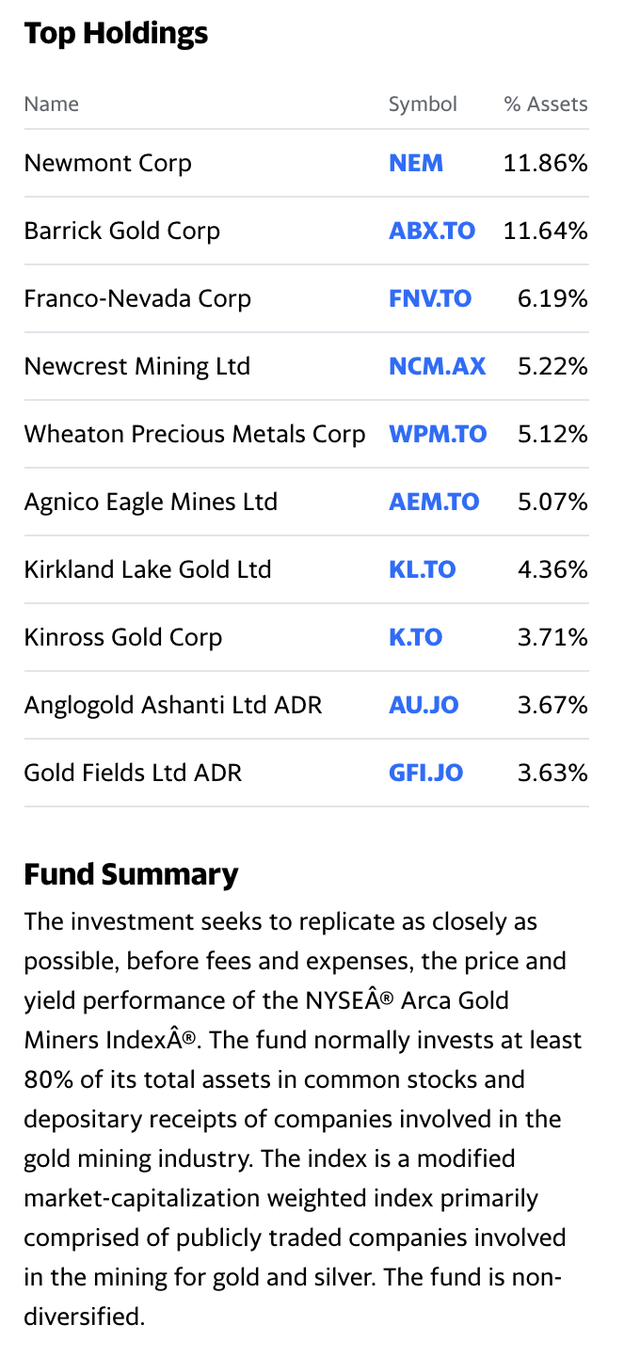Open the ABX.TO symbol link
Viewport: 640px width, 1357px height.
coord(432,231)
